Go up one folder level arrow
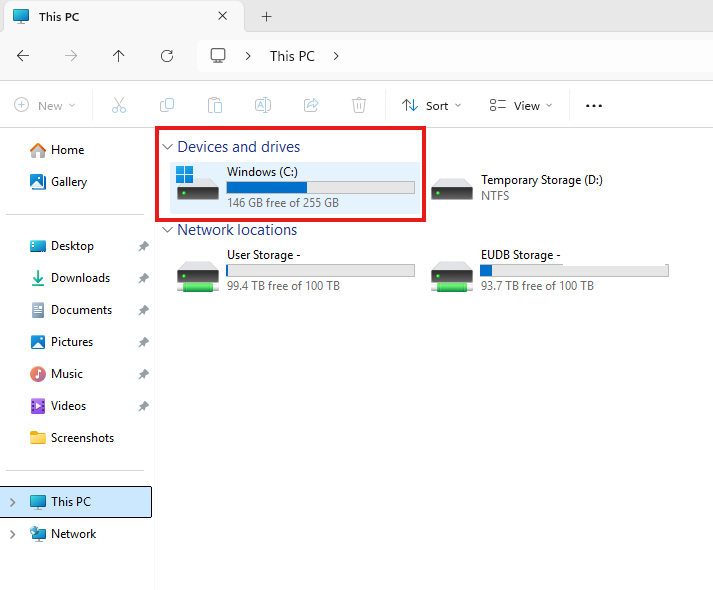 pos(119,56)
